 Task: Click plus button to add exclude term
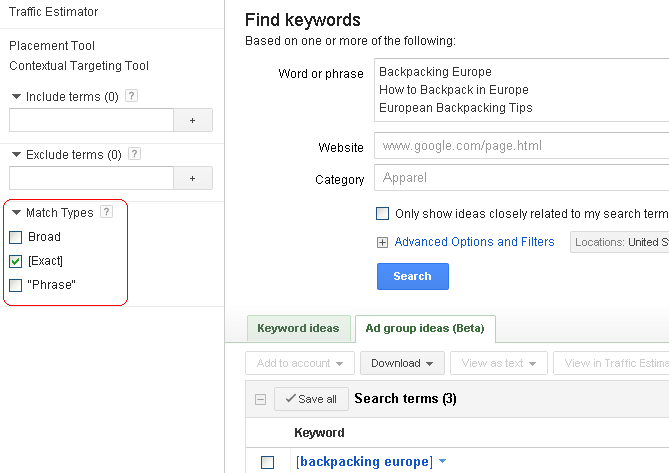193,178
